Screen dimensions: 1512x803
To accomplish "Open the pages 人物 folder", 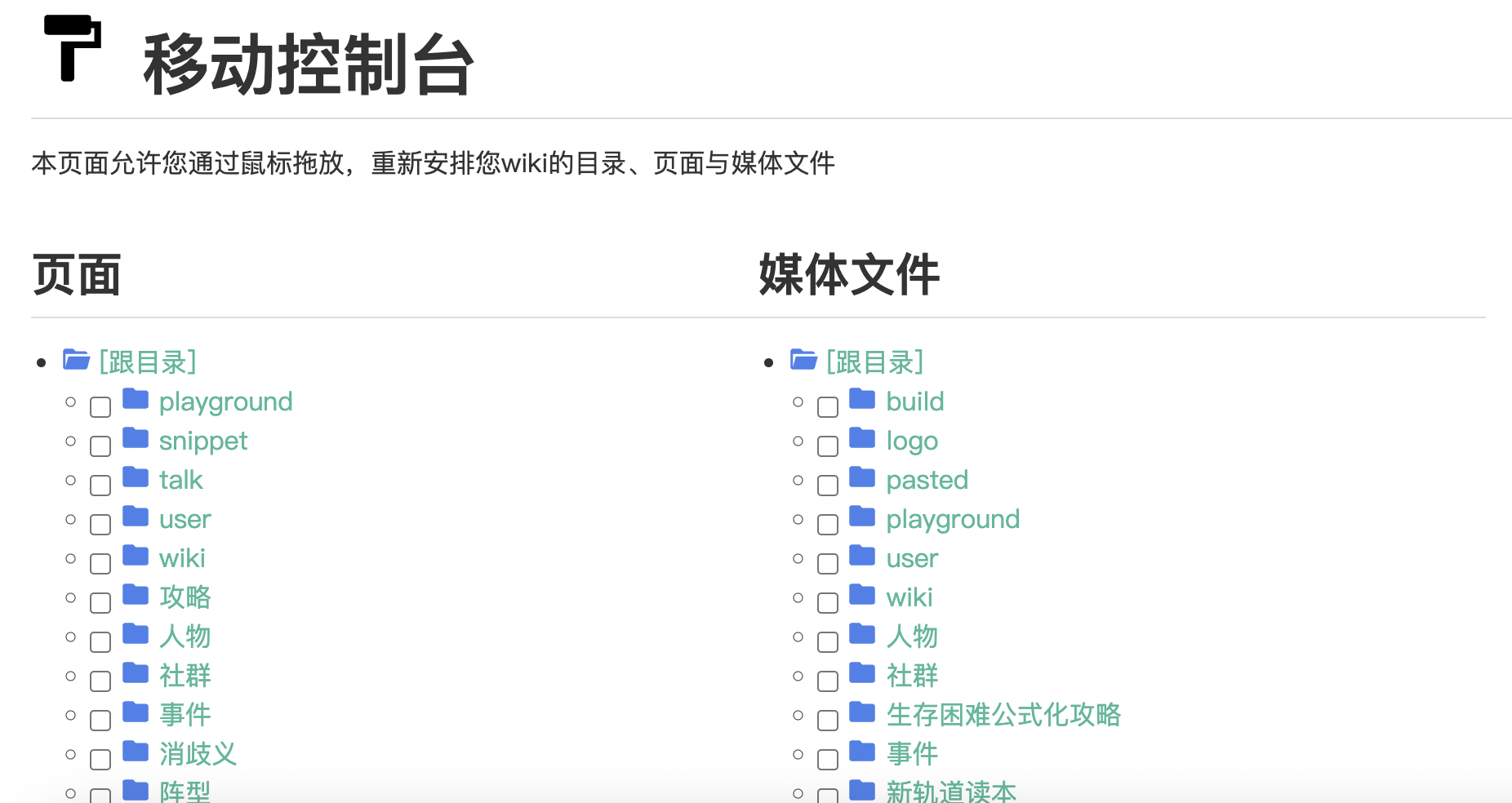I will click(x=185, y=637).
